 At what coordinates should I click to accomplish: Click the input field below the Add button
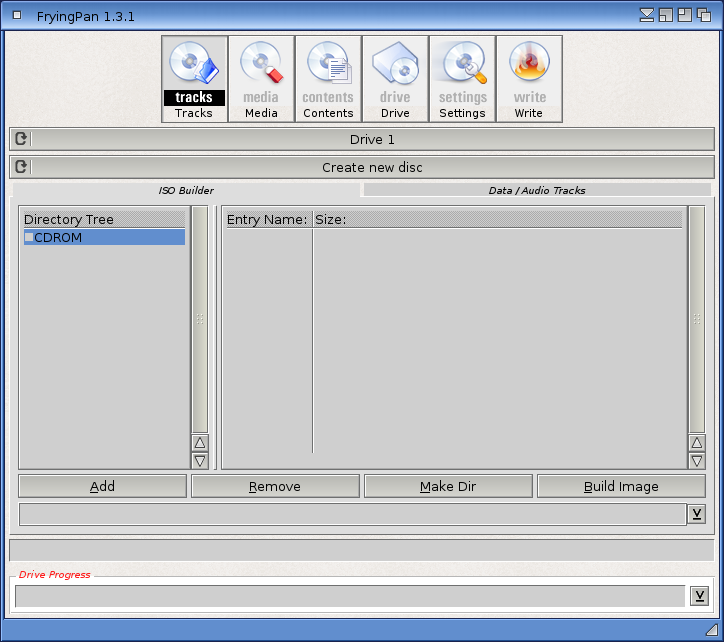[352, 514]
